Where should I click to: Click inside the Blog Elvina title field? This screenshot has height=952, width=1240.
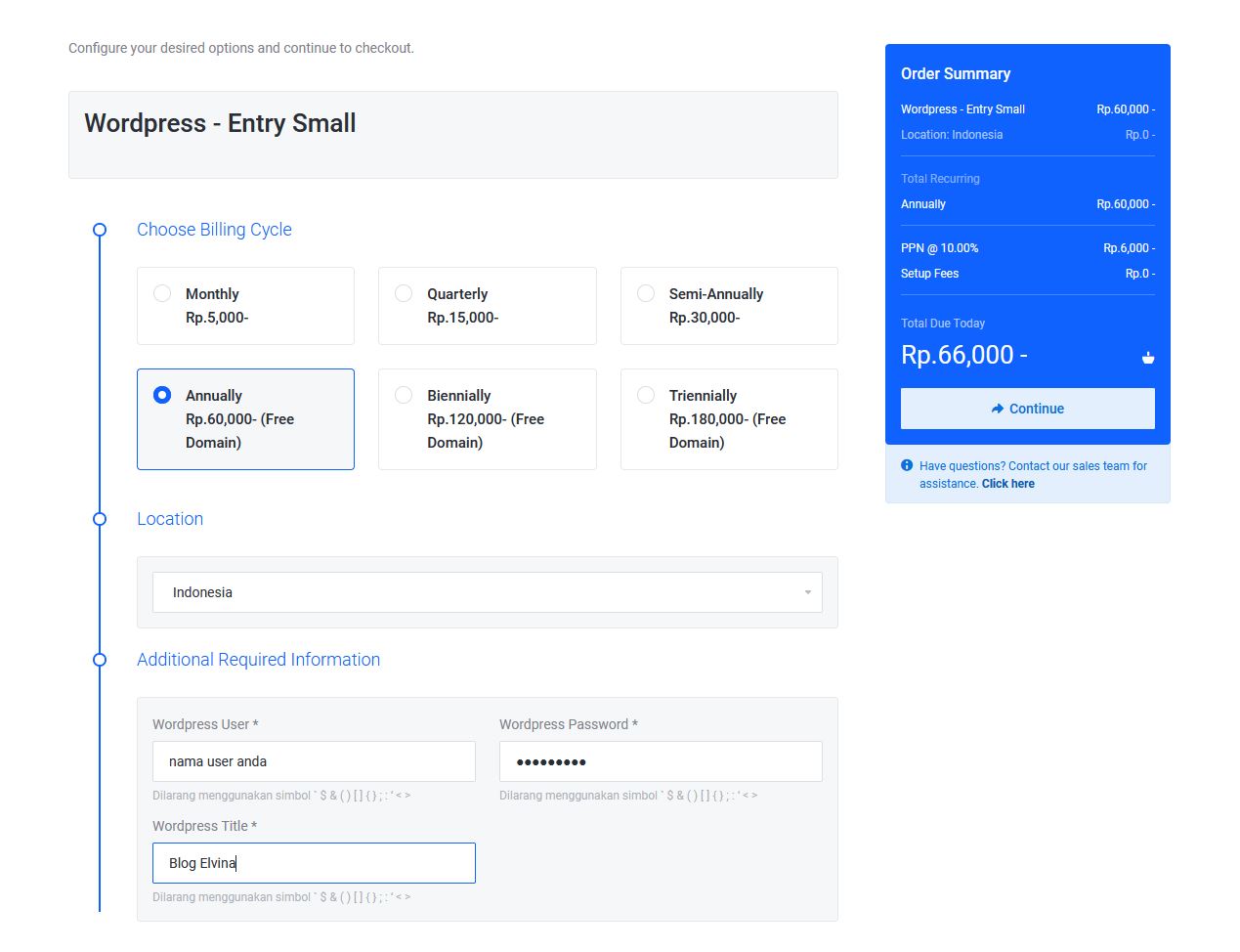click(x=313, y=863)
